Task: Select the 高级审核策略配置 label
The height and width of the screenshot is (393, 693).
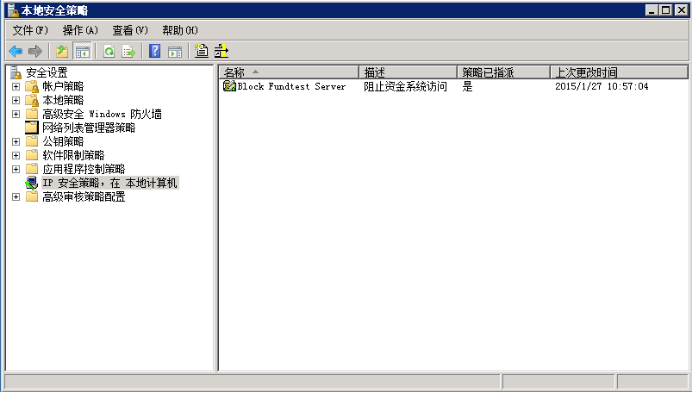Action: point(84,196)
